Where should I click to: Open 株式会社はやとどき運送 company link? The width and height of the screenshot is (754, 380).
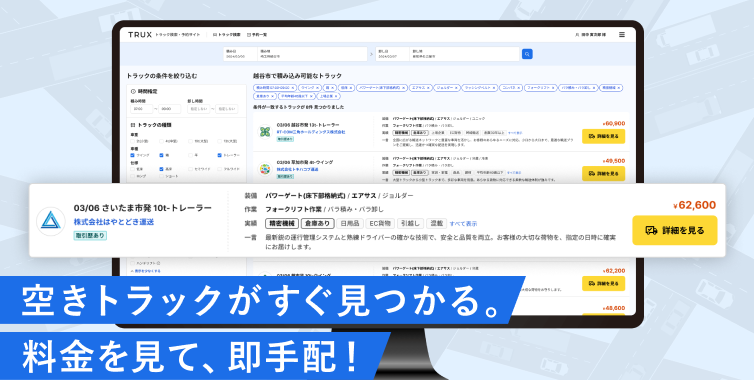[x=113, y=222]
